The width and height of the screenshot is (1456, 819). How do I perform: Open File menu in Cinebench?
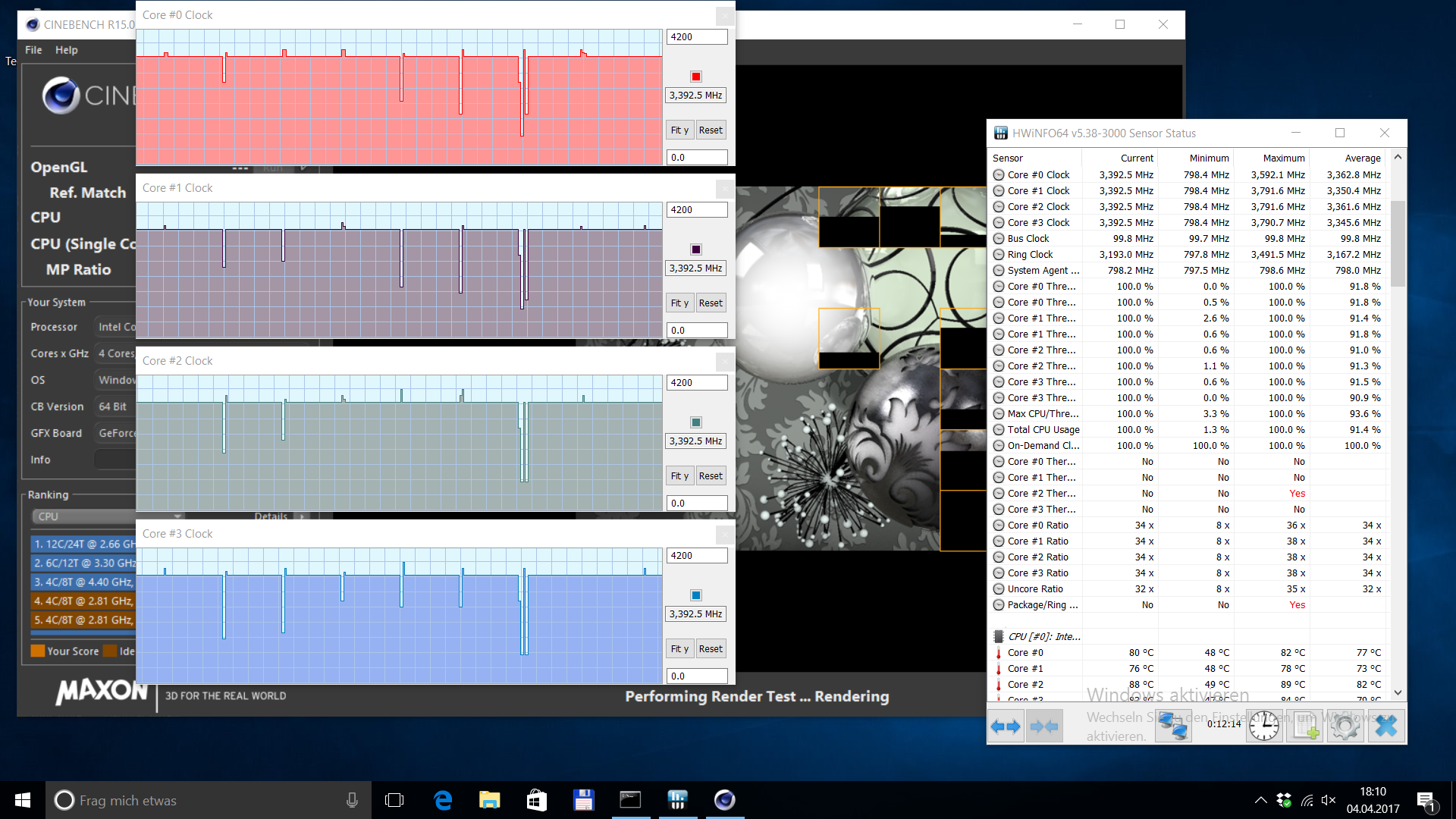(x=33, y=50)
